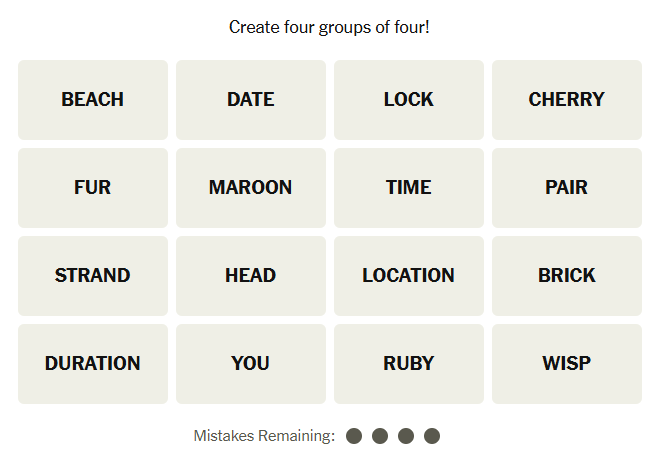Viewport: 655px width, 459px height.
Task: Pick the RUBY tile
Action: click(409, 364)
